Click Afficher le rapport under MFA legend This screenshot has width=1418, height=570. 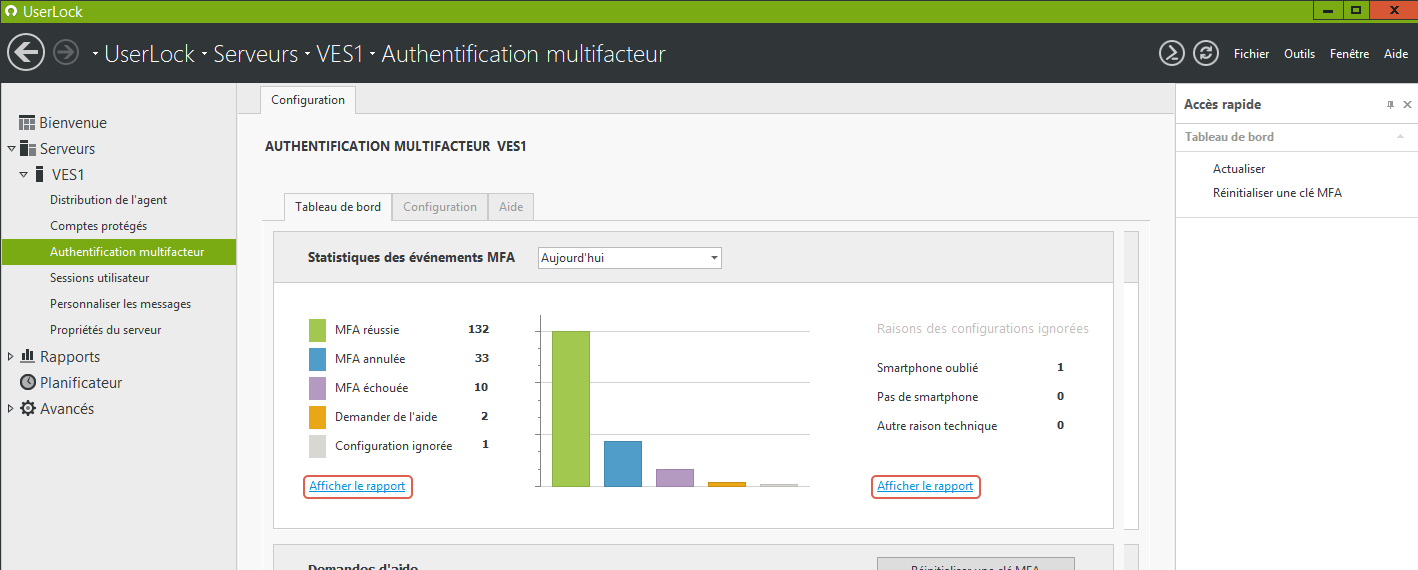click(357, 486)
